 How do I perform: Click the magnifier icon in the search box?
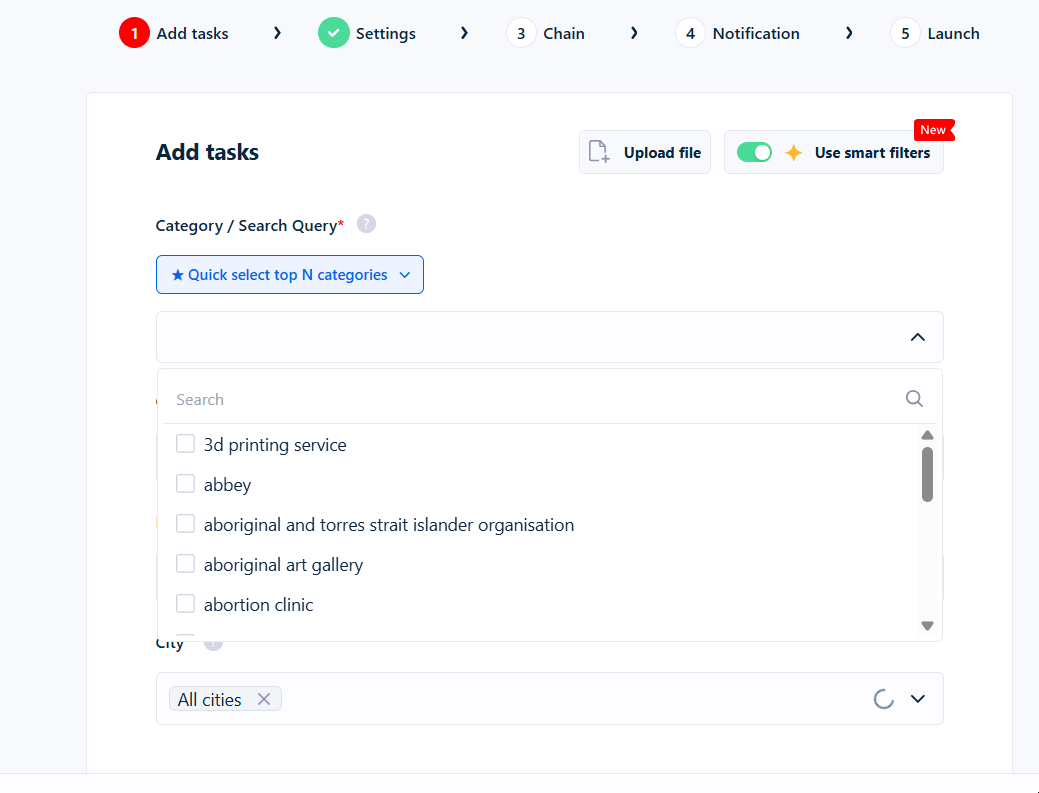(x=914, y=399)
